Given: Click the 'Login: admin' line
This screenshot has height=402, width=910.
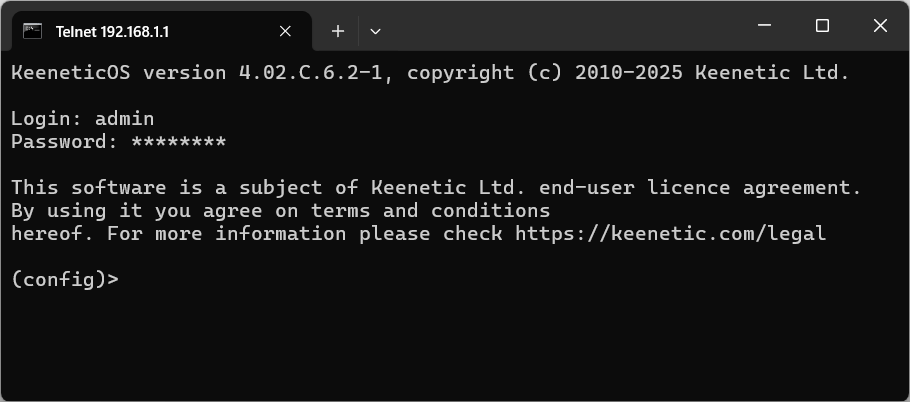Looking at the screenshot, I should coord(82,119).
